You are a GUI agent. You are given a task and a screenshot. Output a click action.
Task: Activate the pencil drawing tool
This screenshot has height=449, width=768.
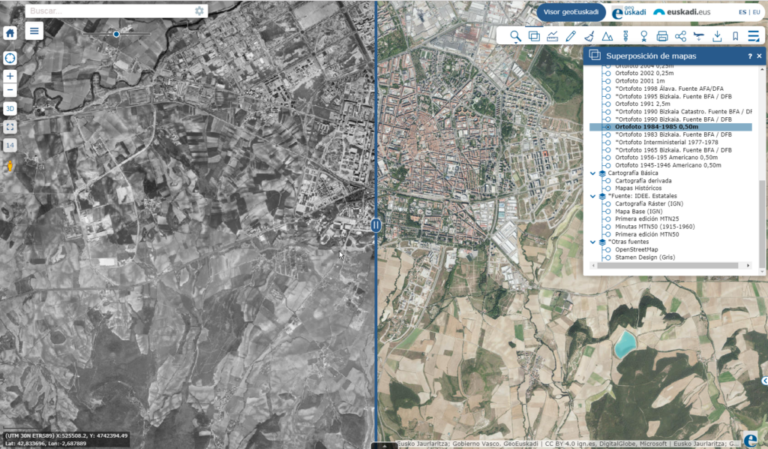tap(571, 36)
